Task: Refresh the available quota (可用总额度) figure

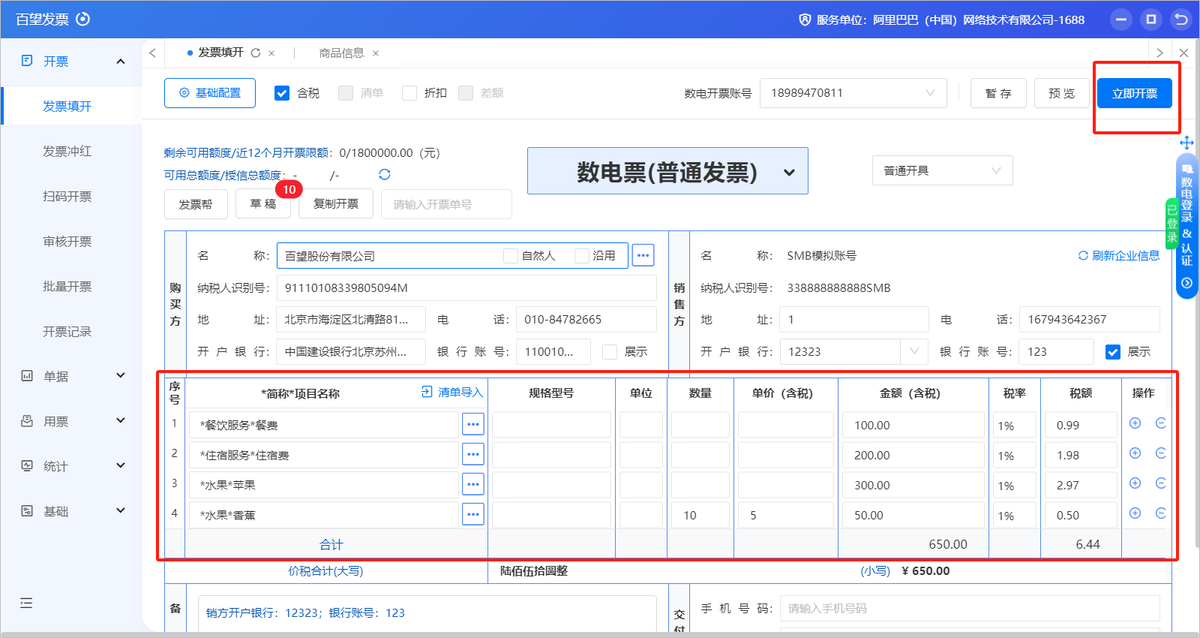Action: click(384, 174)
